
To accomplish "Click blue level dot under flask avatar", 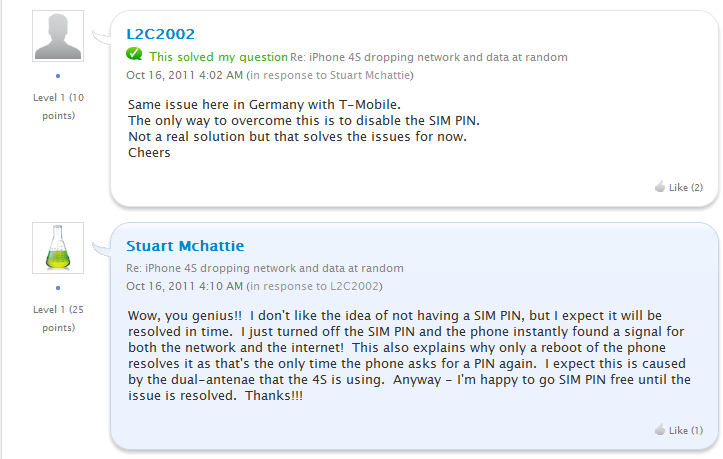I will (58, 288).
